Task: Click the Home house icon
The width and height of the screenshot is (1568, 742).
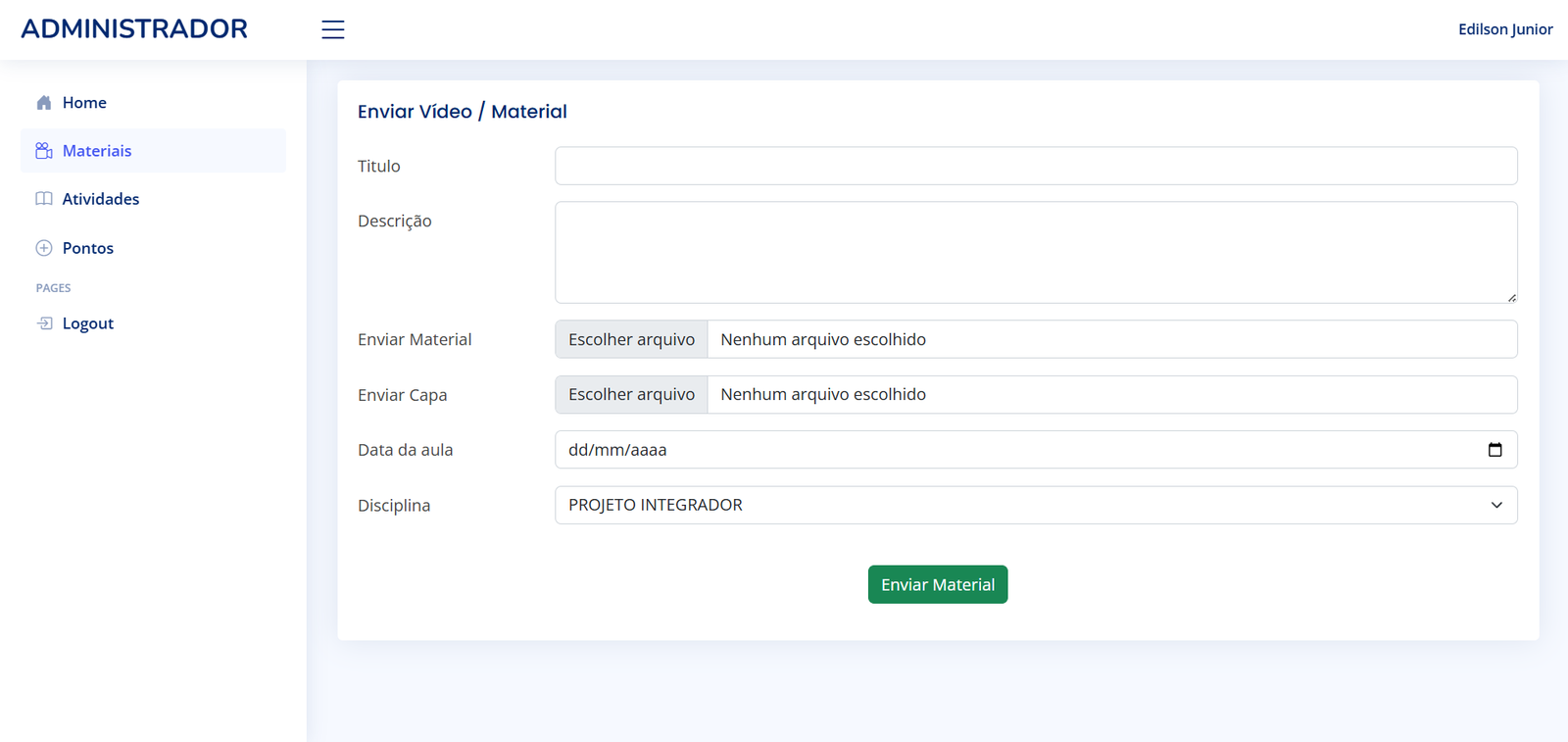Action: tap(44, 102)
